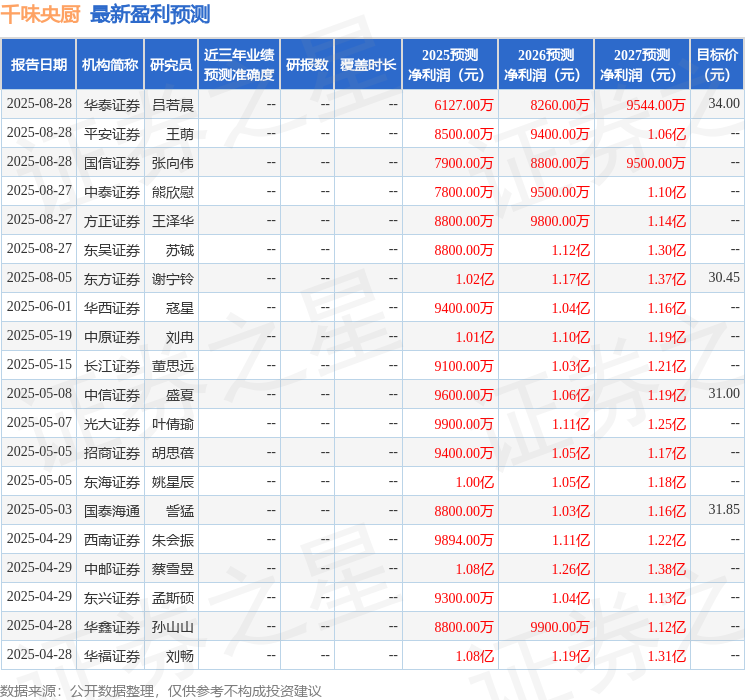Click analyst name 苏铖
The image size is (745, 700).
(x=180, y=250)
